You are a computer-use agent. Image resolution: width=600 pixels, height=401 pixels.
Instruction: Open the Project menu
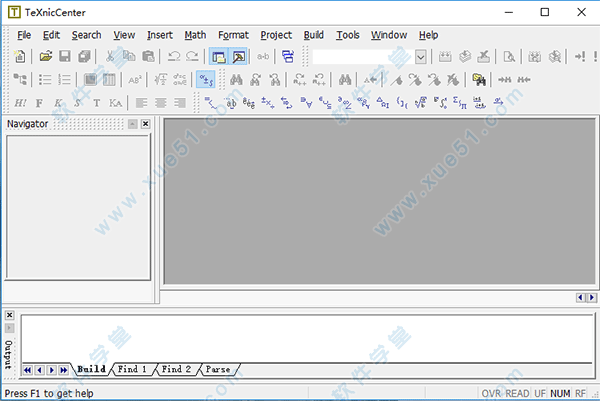pyautogui.click(x=276, y=35)
